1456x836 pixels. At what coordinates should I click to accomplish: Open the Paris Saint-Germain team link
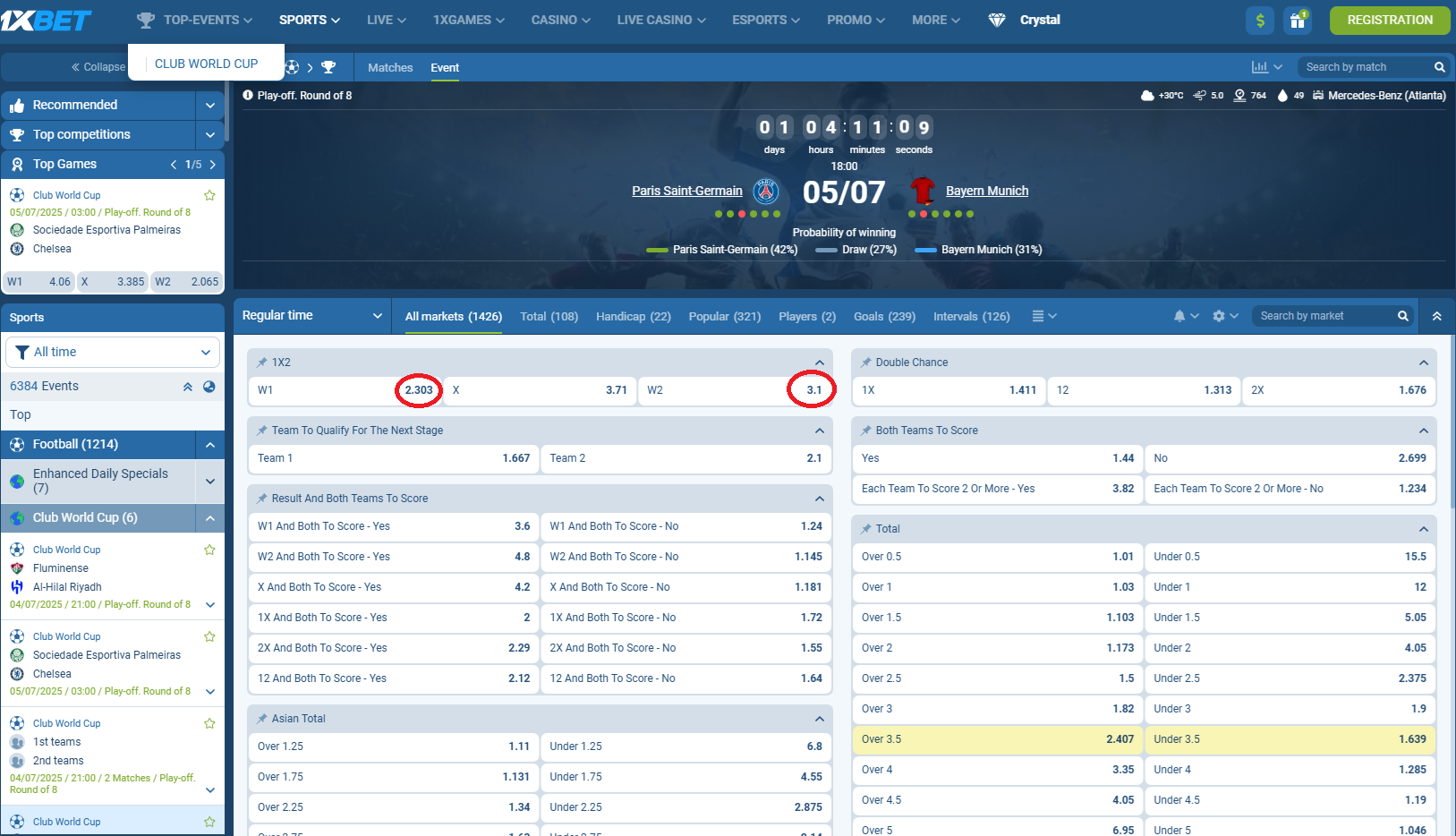click(687, 191)
